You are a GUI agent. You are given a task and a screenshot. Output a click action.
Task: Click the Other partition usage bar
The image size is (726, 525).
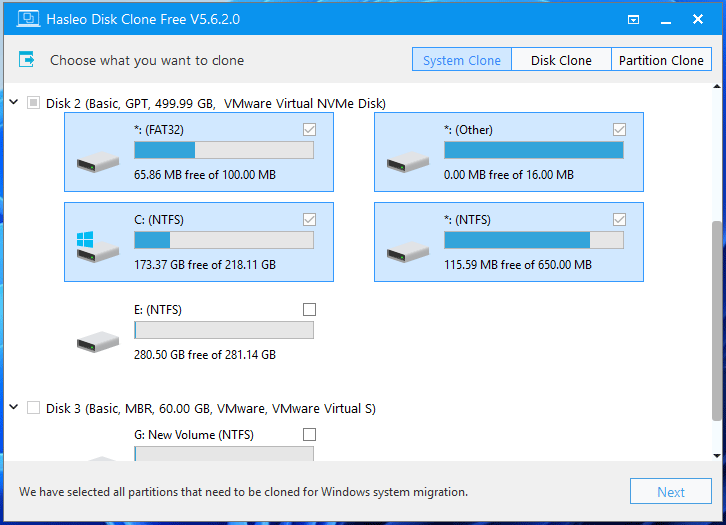click(534, 150)
